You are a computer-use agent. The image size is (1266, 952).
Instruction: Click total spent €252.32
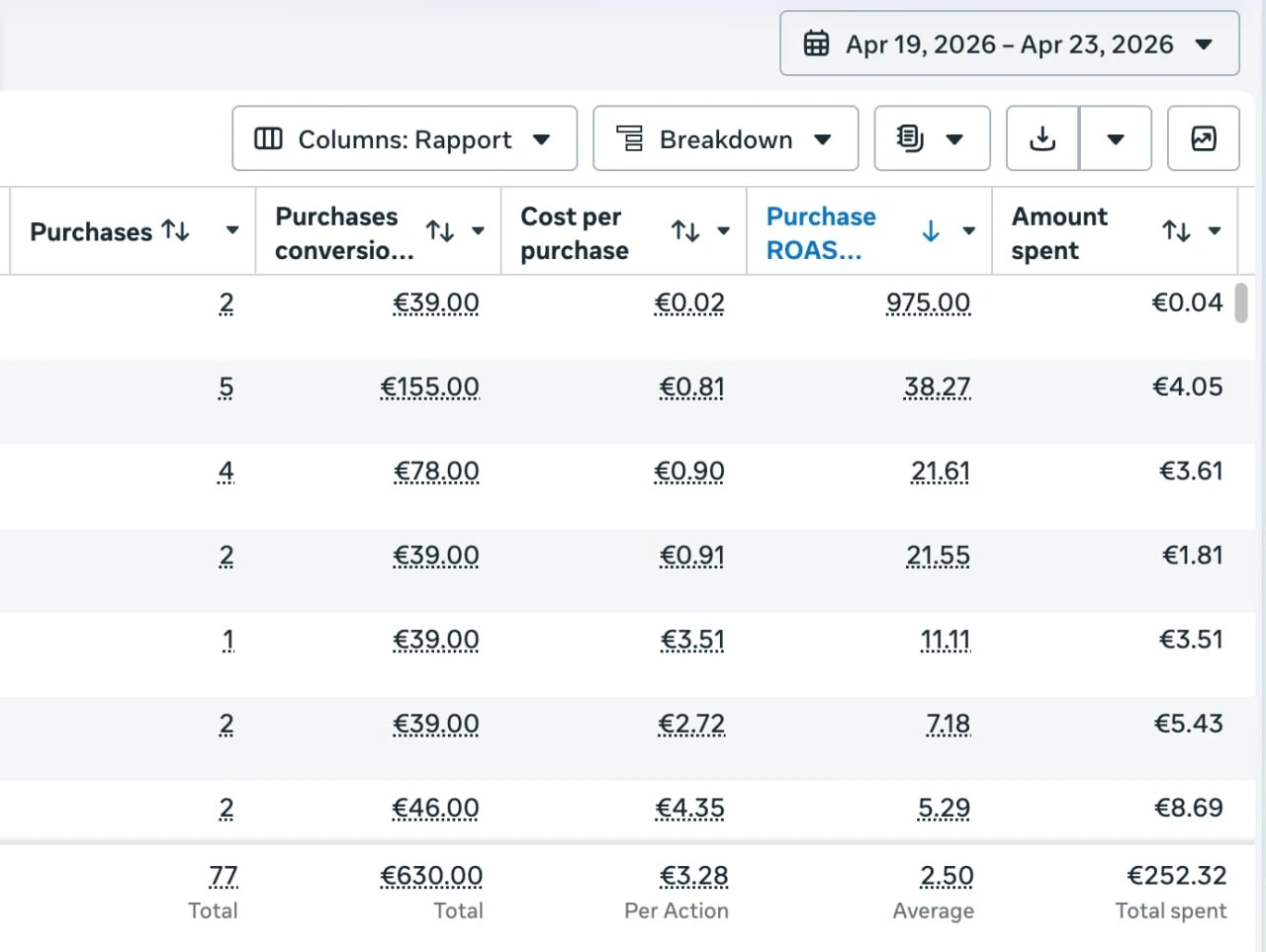(x=1176, y=875)
